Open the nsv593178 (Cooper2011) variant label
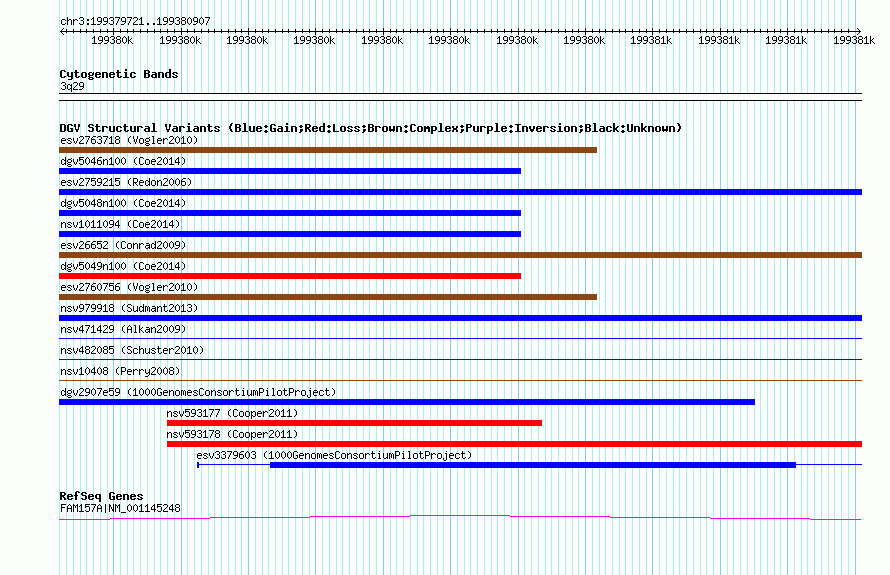The height and width of the screenshot is (575, 890). 232,434
